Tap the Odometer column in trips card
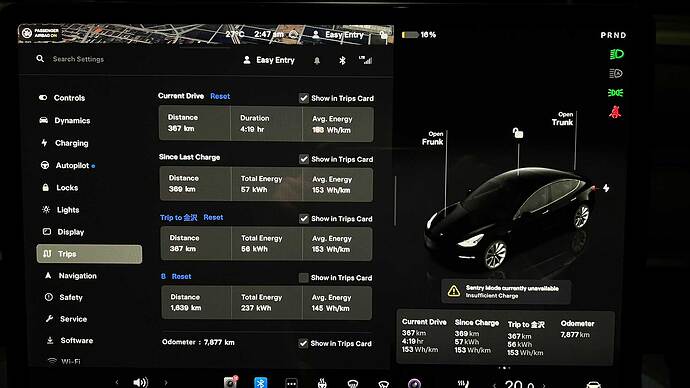The image size is (690, 388). pyautogui.click(x=577, y=329)
